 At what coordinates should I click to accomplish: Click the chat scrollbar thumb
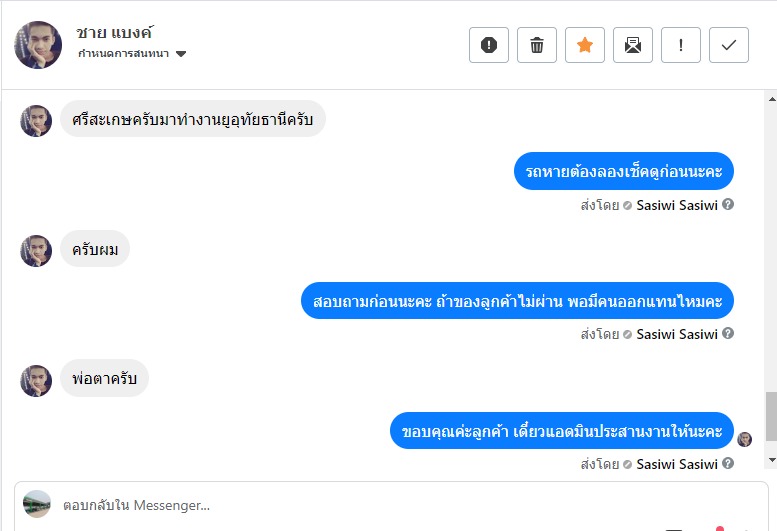[x=772, y=416]
